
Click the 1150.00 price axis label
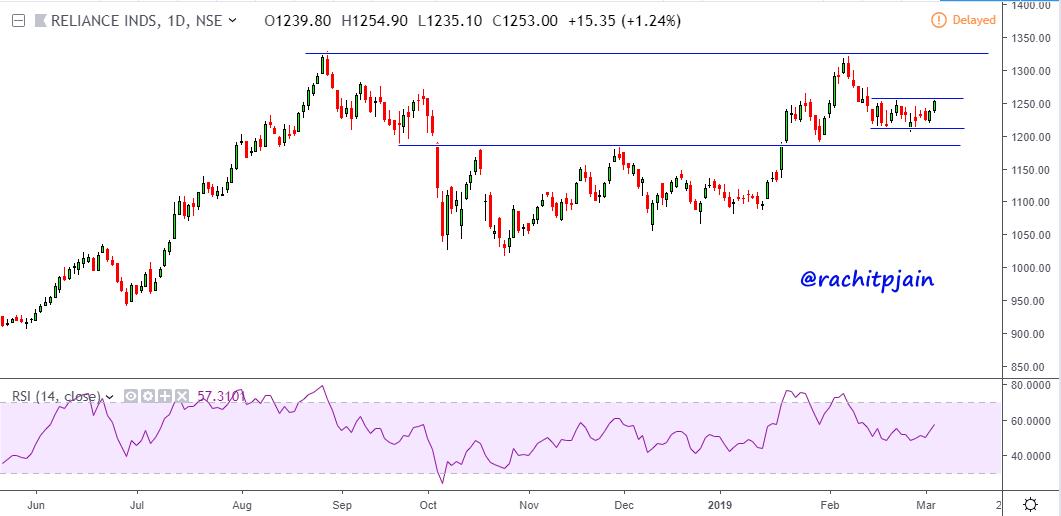[x=1030, y=170]
